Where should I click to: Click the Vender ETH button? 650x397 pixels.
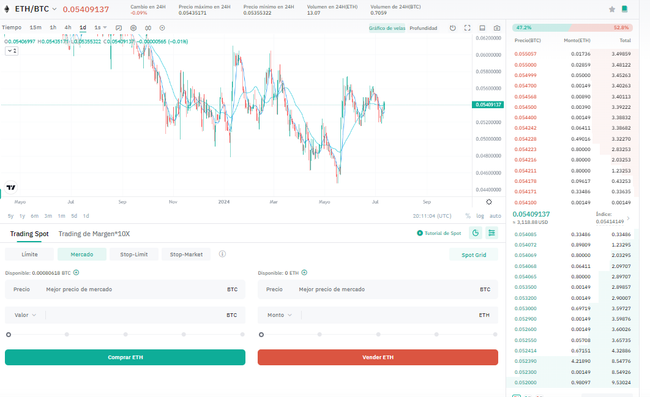(x=378, y=357)
